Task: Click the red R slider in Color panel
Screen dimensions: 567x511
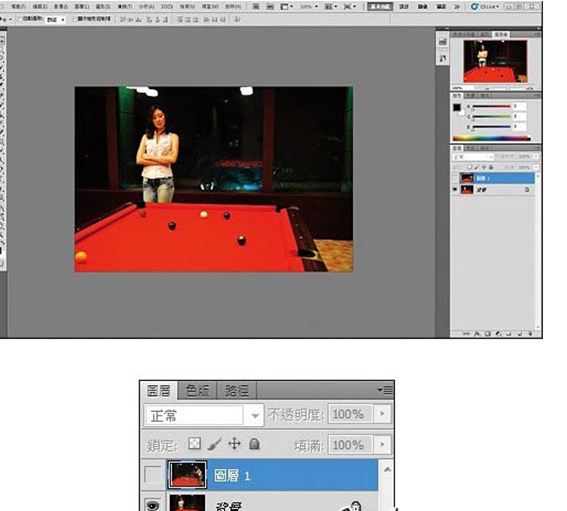Action: [x=491, y=107]
